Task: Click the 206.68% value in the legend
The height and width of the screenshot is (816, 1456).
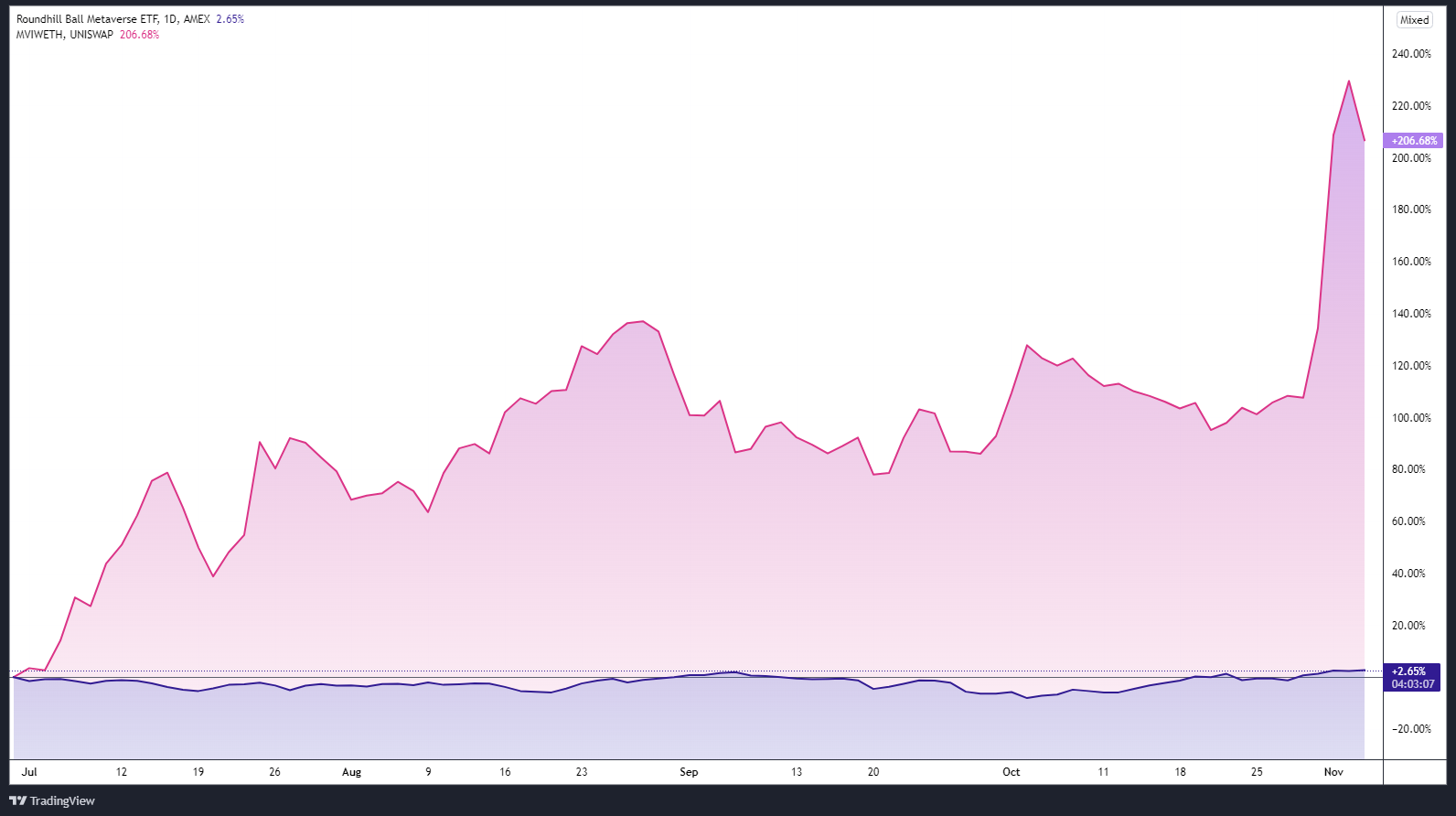Action: click(x=139, y=35)
